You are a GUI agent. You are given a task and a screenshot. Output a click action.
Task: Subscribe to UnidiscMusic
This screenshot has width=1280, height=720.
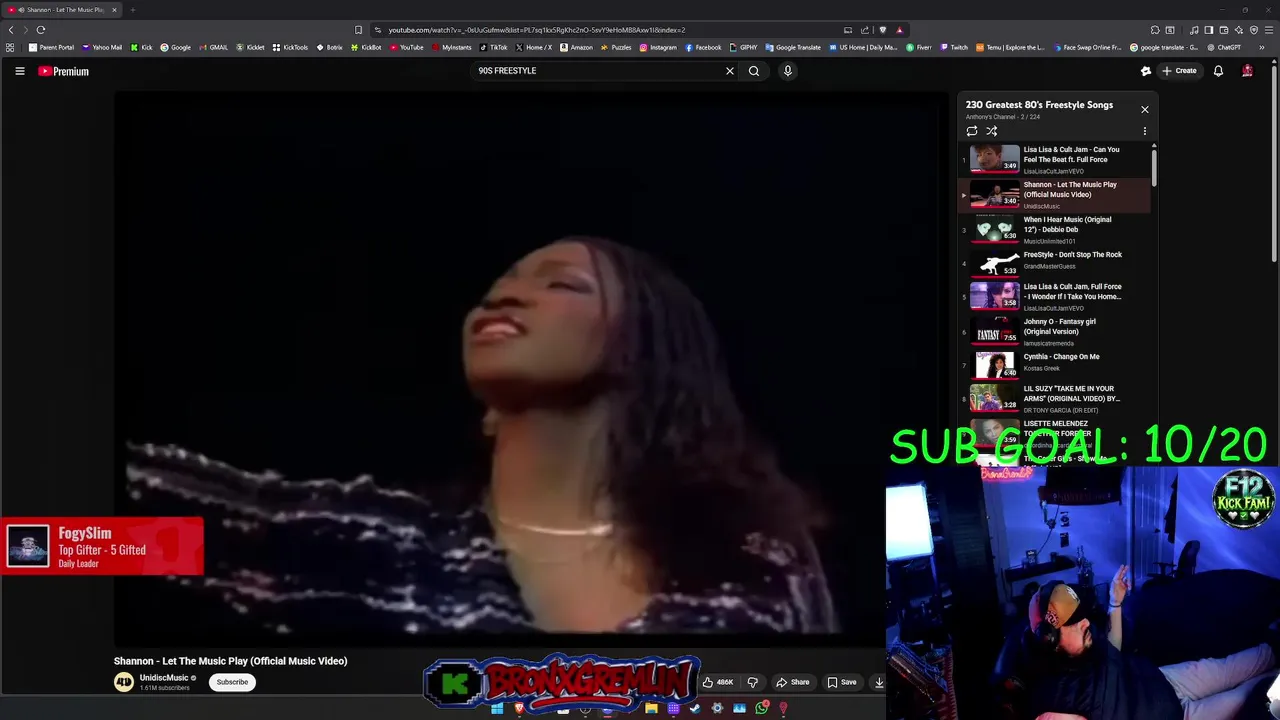232,682
